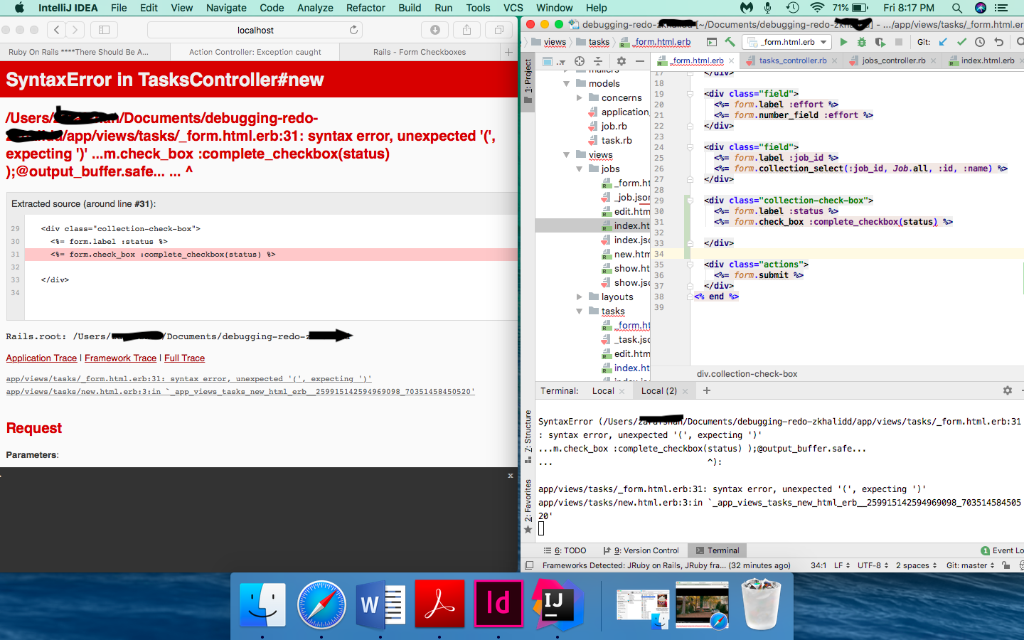This screenshot has width=1024, height=640.
Task: Open the Project view mode dropdown
Action: 554,61
